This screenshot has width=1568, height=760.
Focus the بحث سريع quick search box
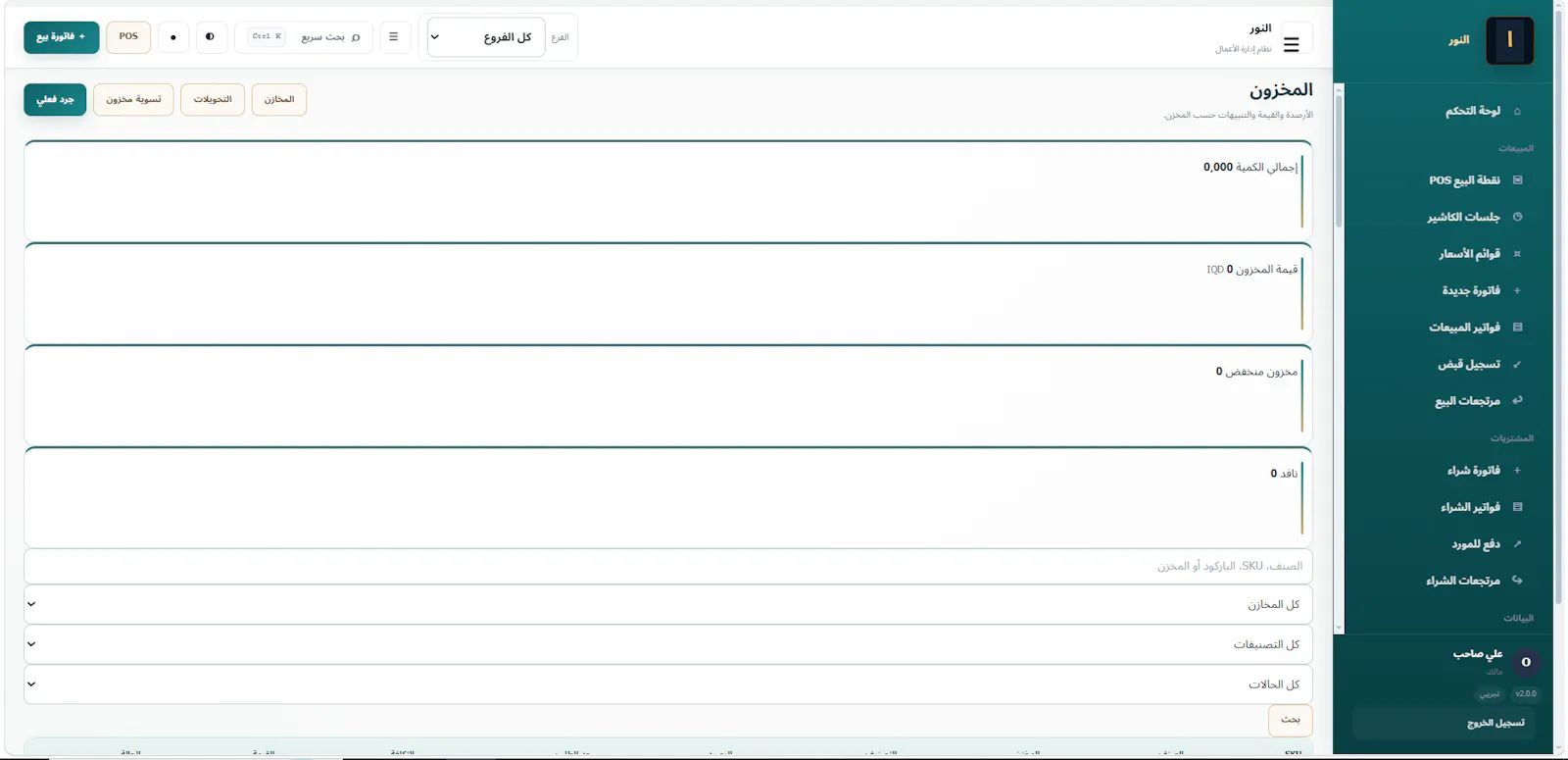point(304,37)
